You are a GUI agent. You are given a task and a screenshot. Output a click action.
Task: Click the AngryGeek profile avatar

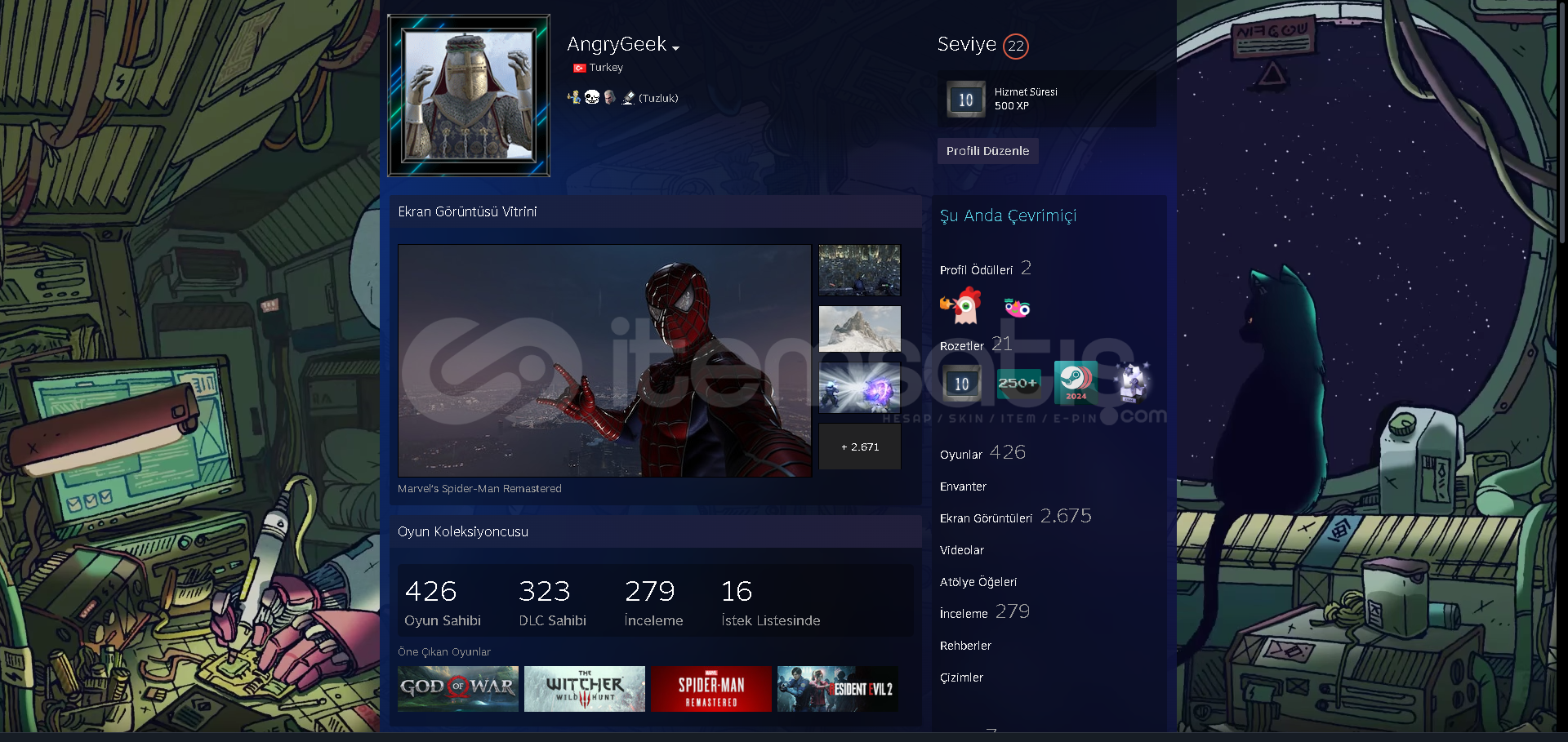469,96
